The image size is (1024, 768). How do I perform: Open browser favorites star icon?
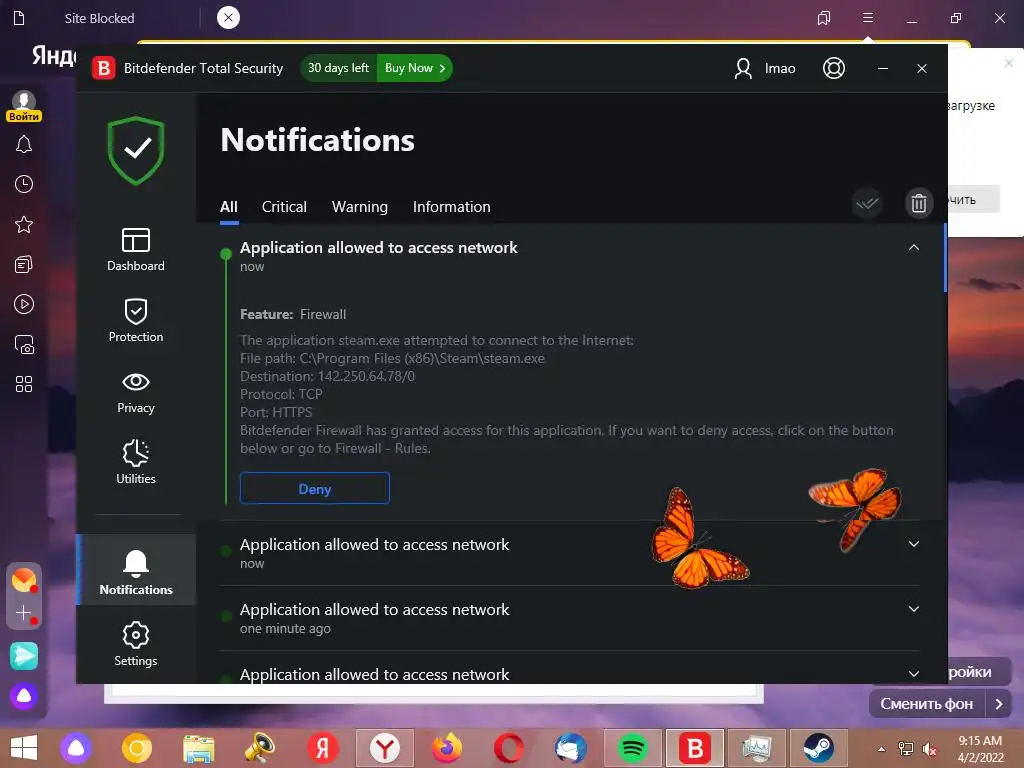point(24,225)
